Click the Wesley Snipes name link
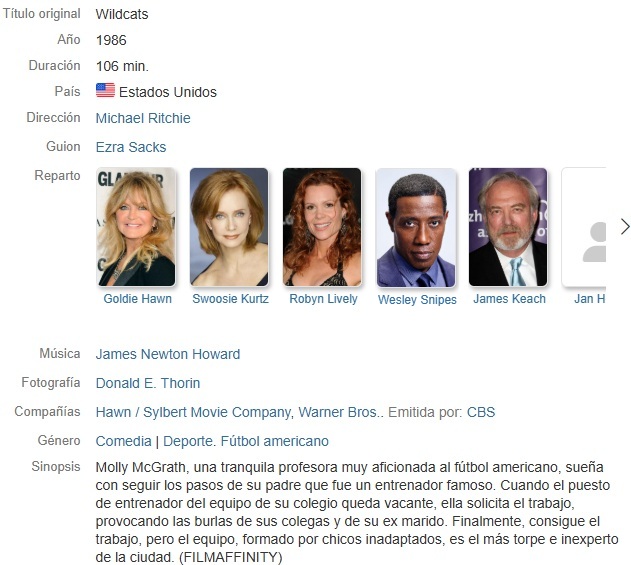This screenshot has height=565, width=631. point(417,299)
